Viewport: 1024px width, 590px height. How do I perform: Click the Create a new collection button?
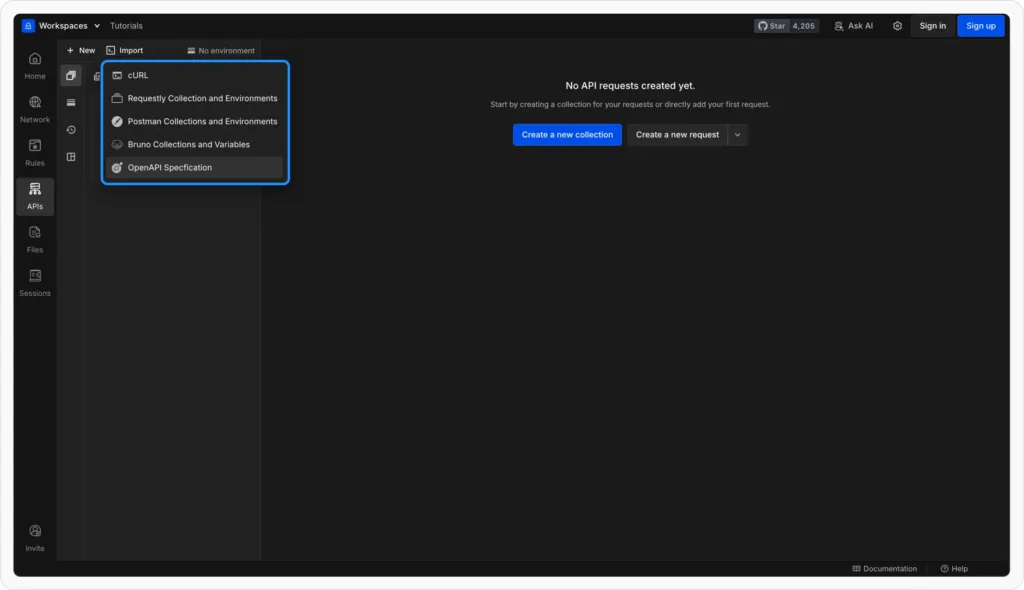click(567, 134)
